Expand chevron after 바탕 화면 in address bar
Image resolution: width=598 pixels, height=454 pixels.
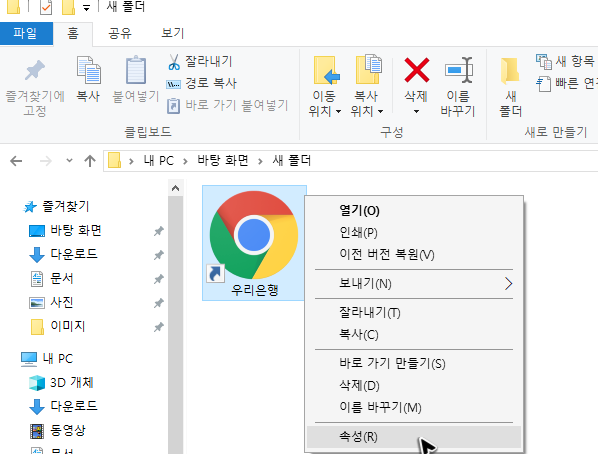[260, 161]
